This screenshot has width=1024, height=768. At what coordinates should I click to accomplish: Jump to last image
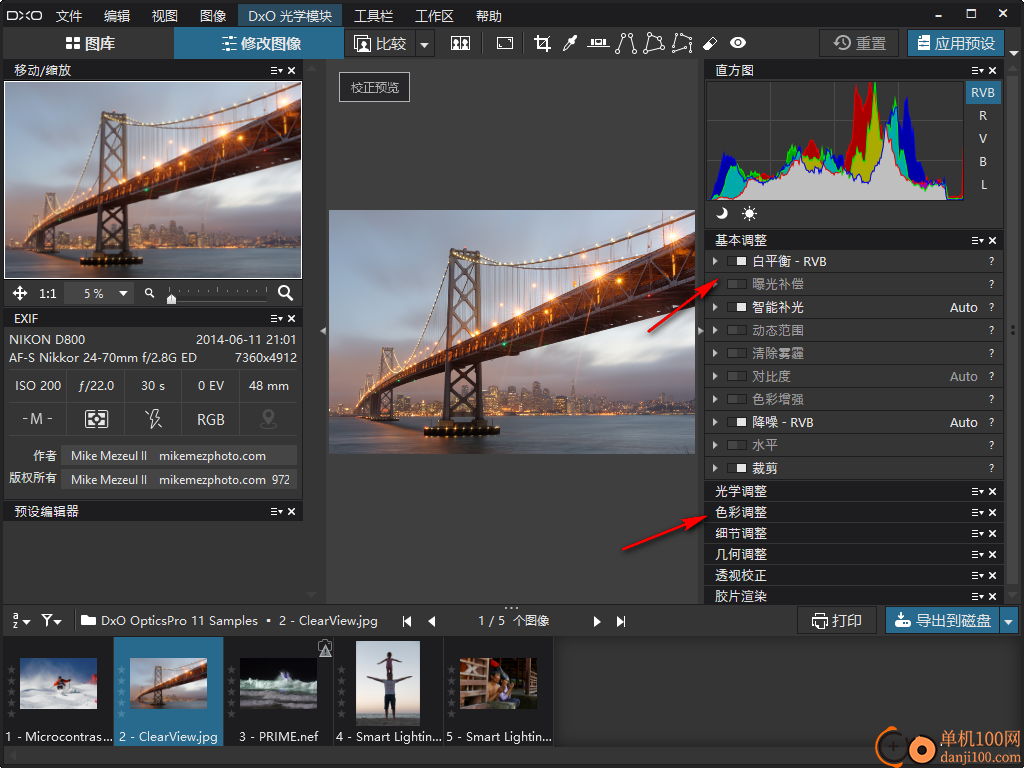tap(621, 621)
